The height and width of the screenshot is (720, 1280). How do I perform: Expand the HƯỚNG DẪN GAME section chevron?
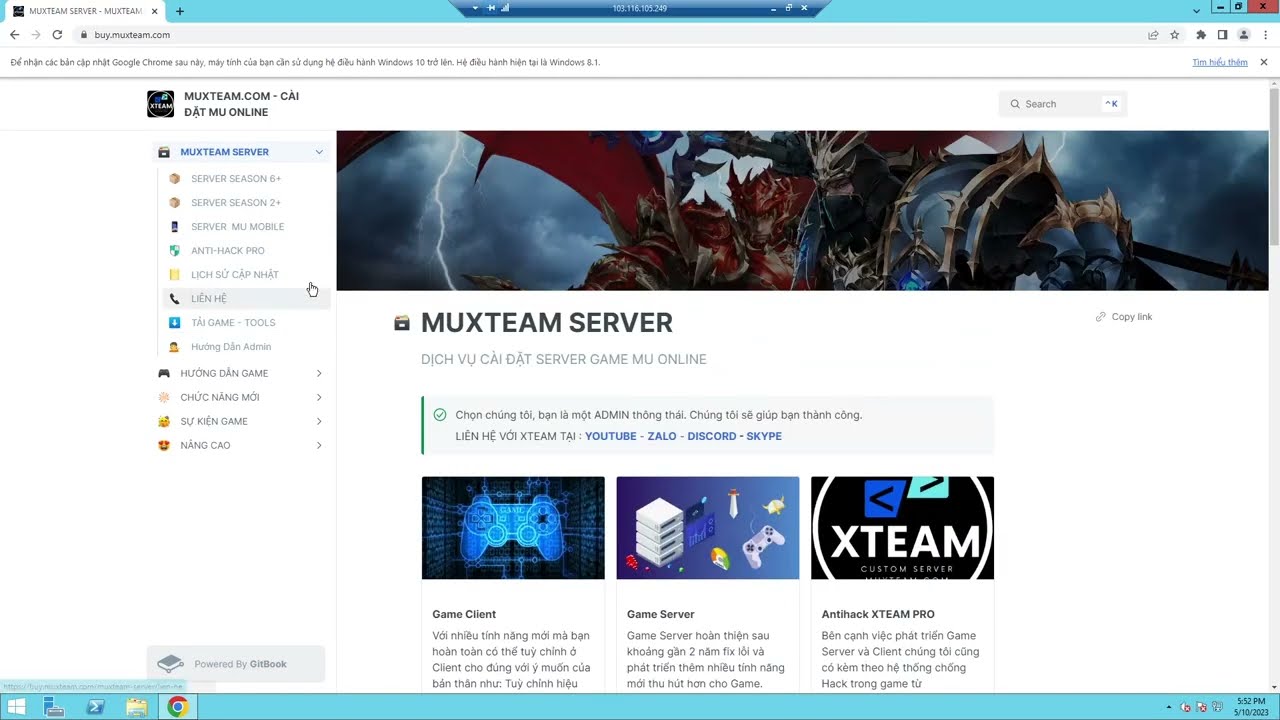click(319, 373)
